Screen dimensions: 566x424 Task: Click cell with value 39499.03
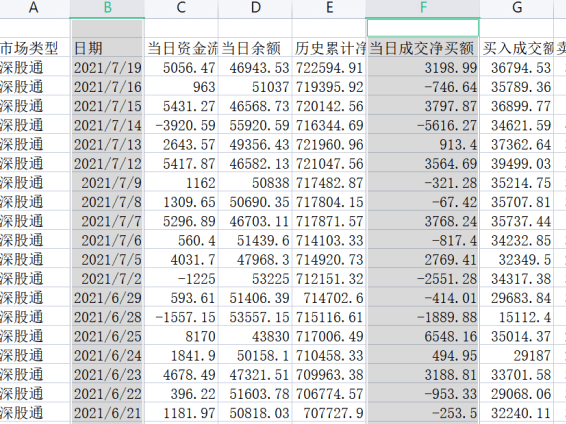[x=517, y=163]
